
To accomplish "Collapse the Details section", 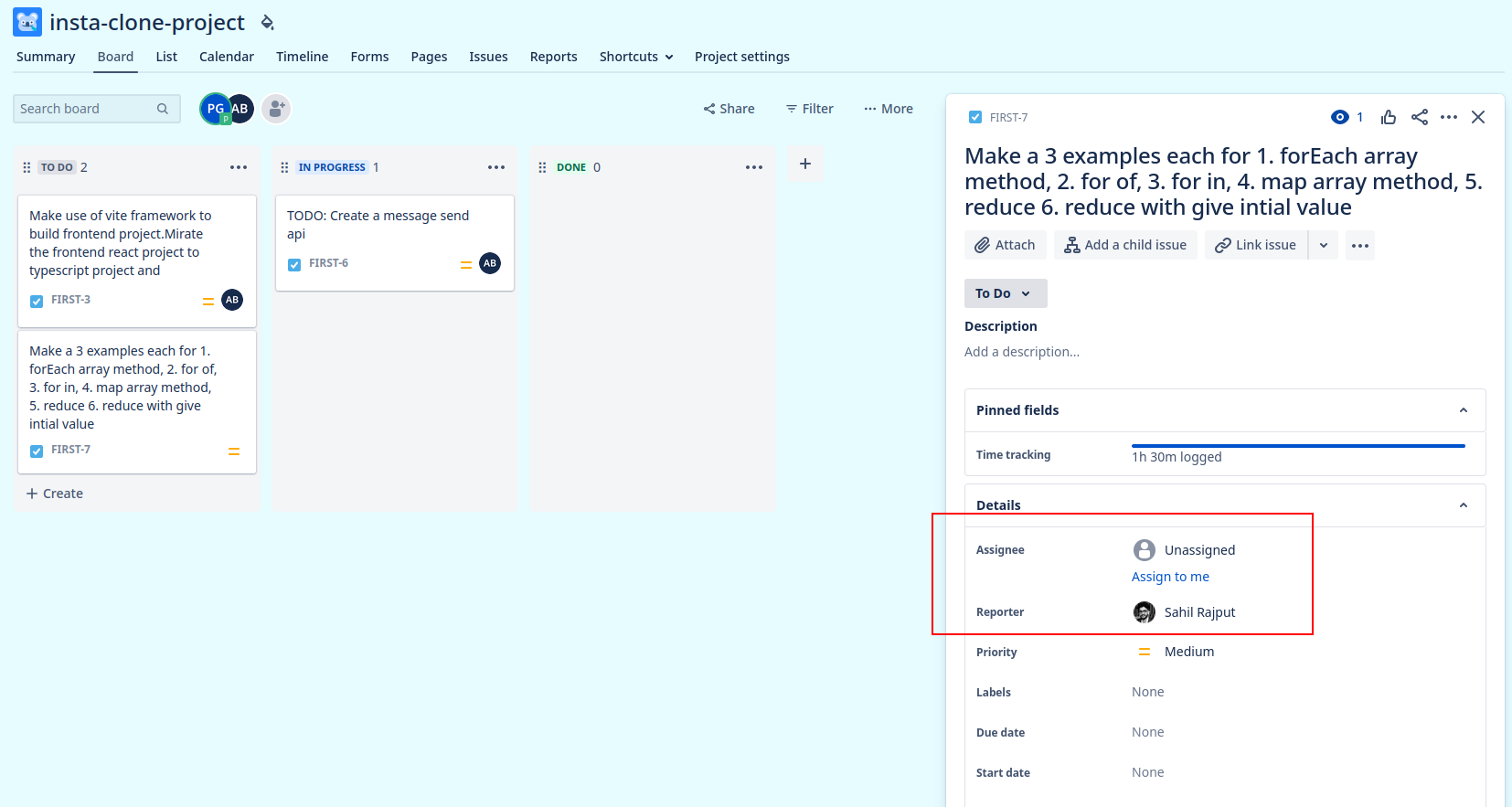I will (1464, 505).
